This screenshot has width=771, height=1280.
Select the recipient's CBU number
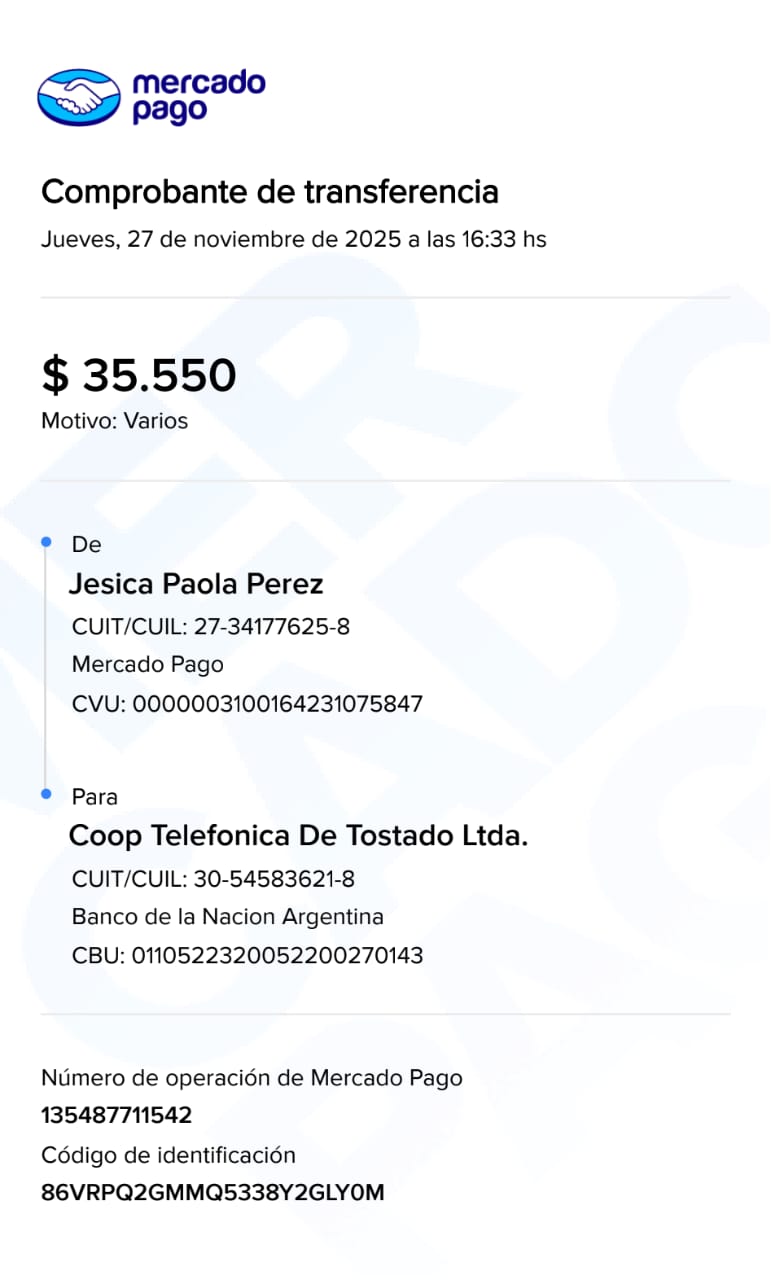point(278,956)
